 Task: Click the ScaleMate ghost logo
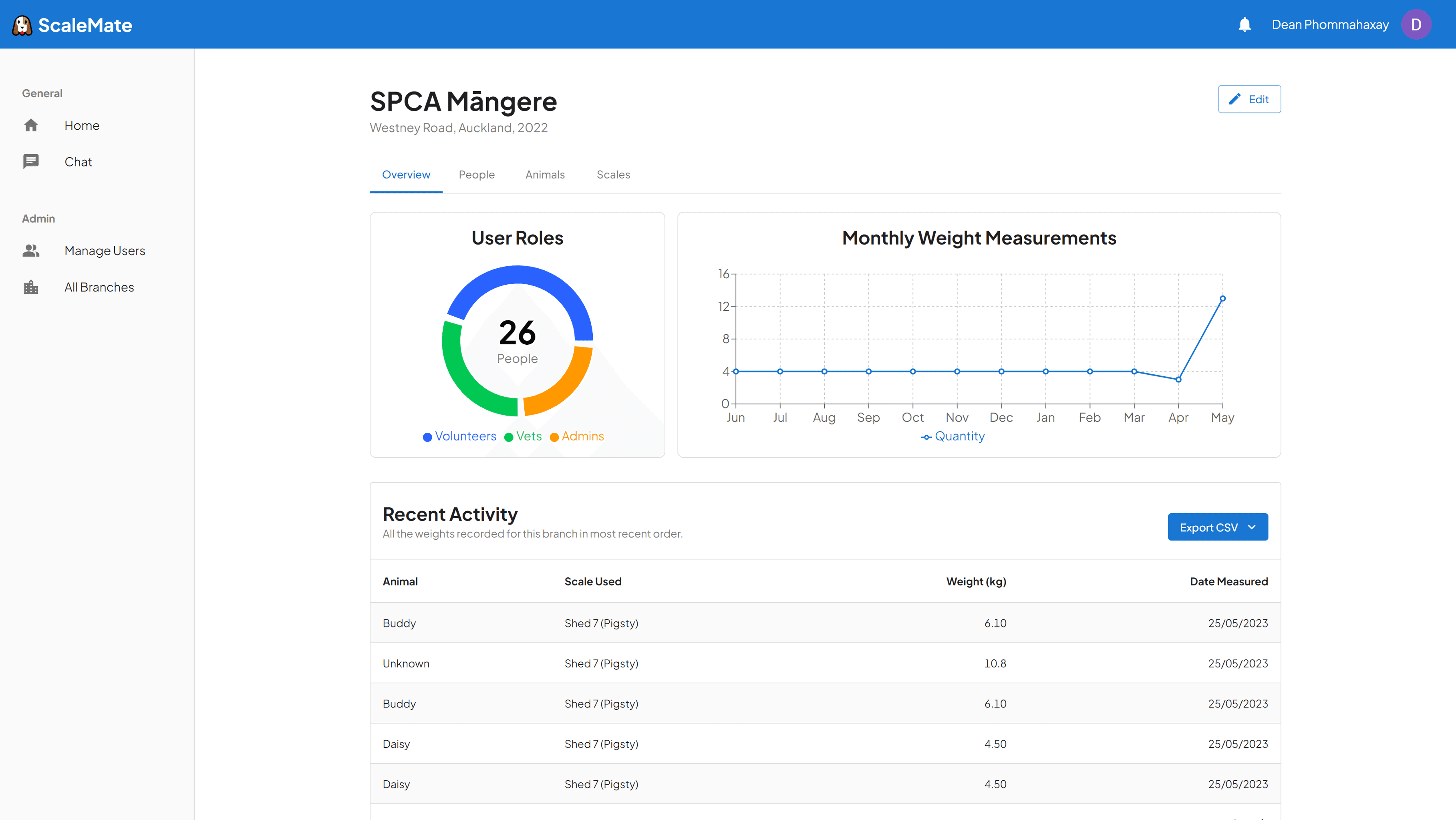click(x=22, y=24)
